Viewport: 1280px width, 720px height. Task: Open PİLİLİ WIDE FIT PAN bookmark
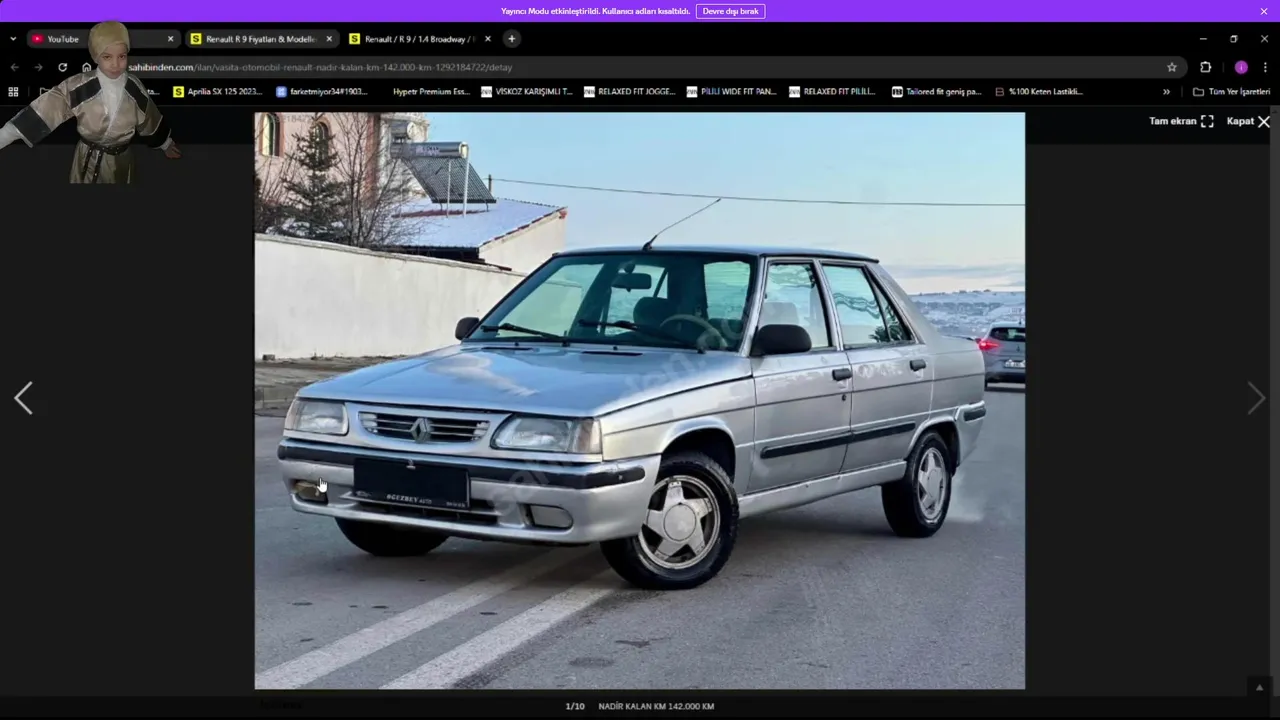(732, 91)
